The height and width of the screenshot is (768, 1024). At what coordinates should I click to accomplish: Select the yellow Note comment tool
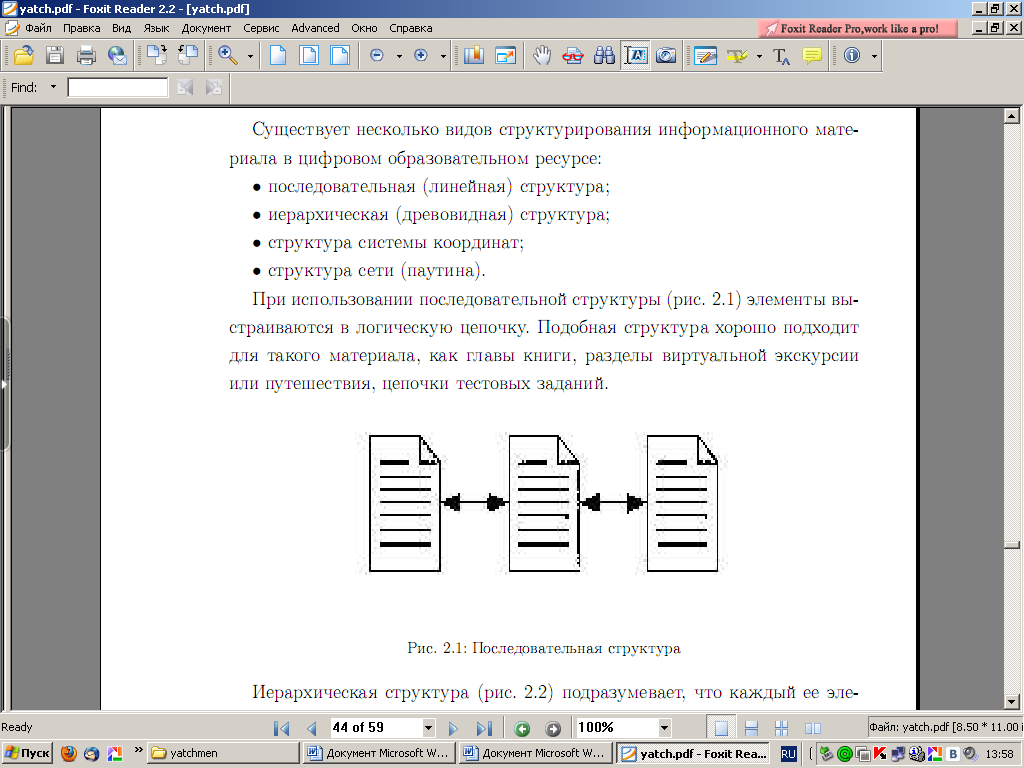pos(812,56)
